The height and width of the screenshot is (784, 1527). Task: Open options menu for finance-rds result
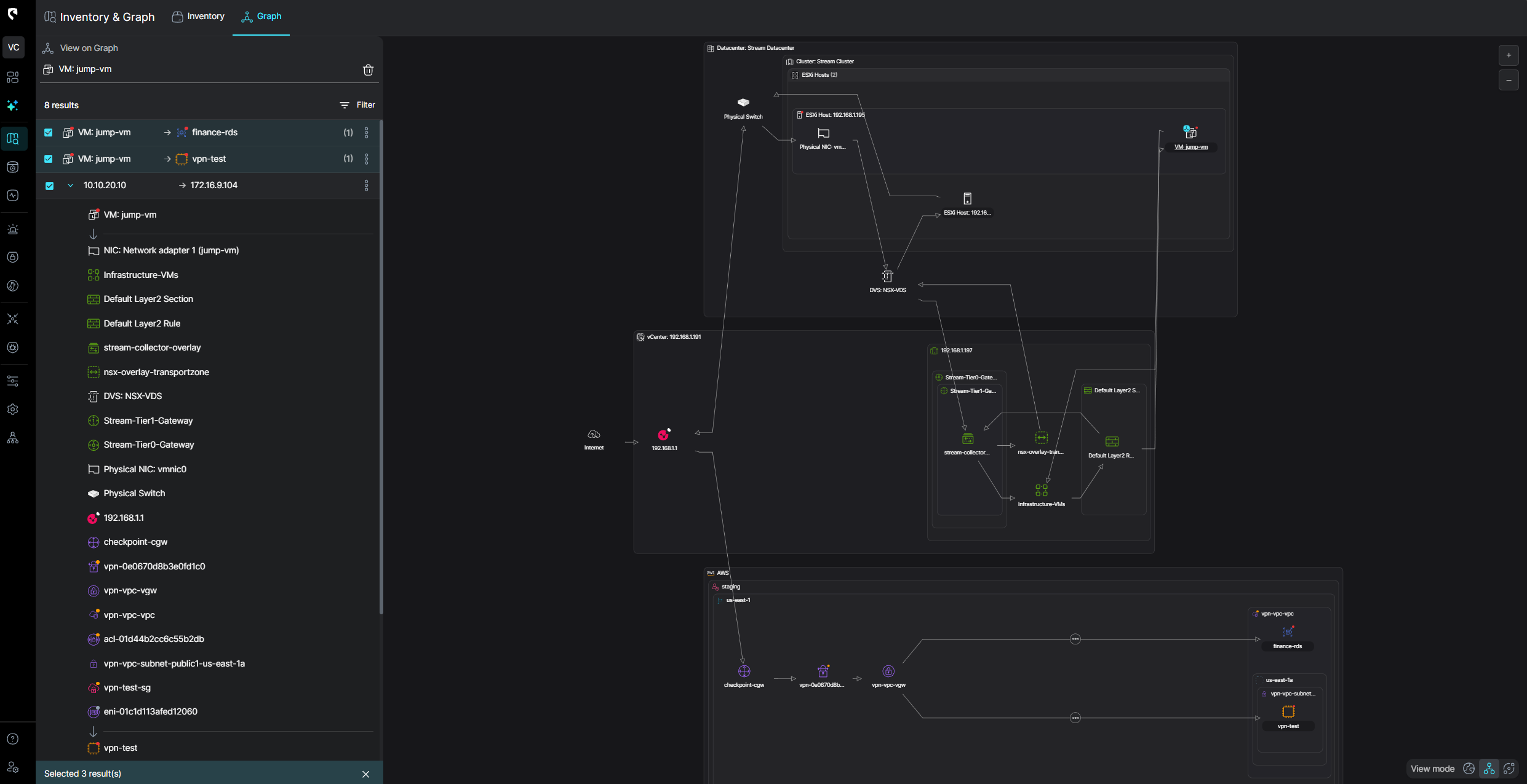[367, 133]
